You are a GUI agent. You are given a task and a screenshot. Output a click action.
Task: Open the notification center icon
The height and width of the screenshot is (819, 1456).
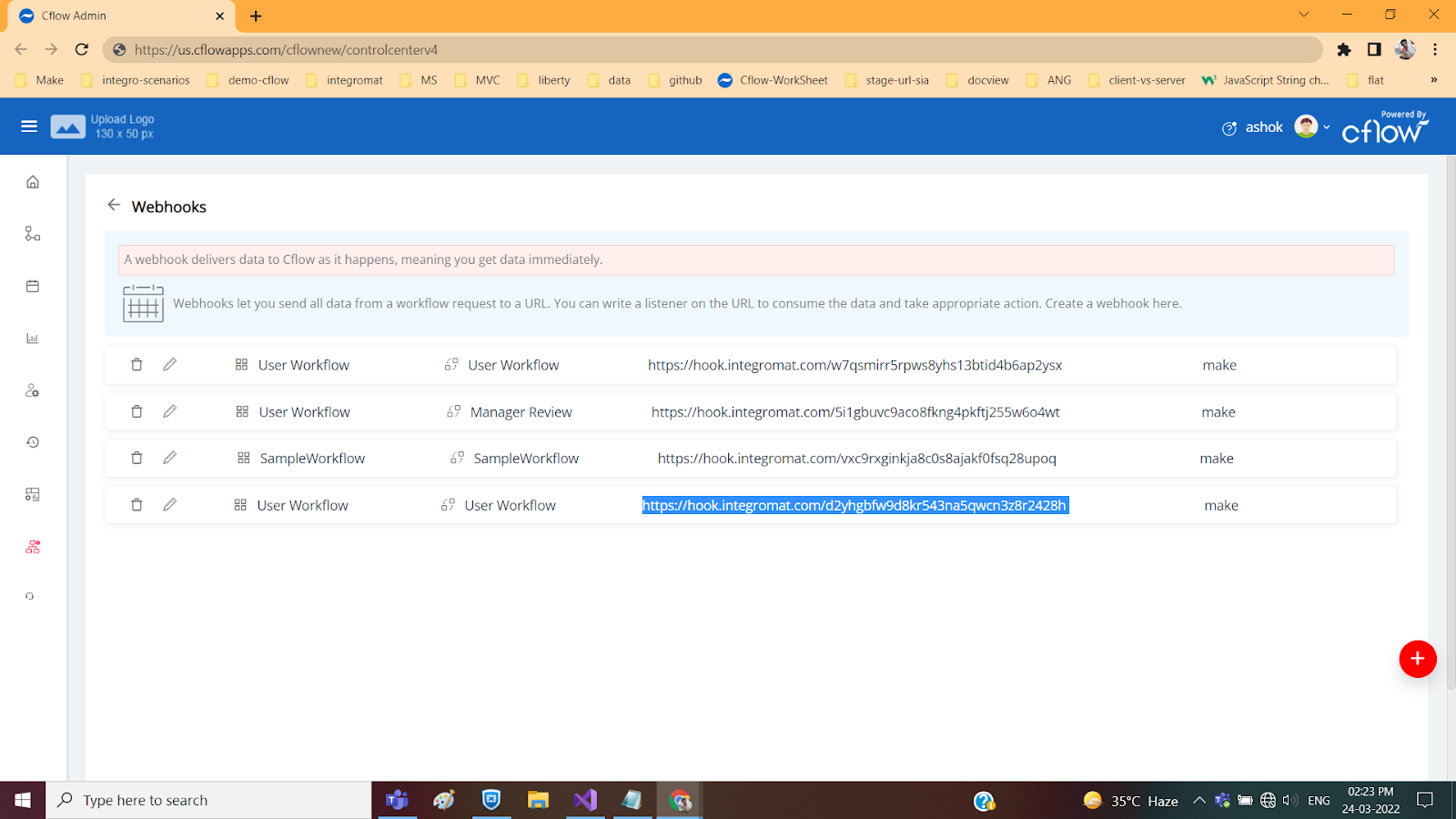1425,800
